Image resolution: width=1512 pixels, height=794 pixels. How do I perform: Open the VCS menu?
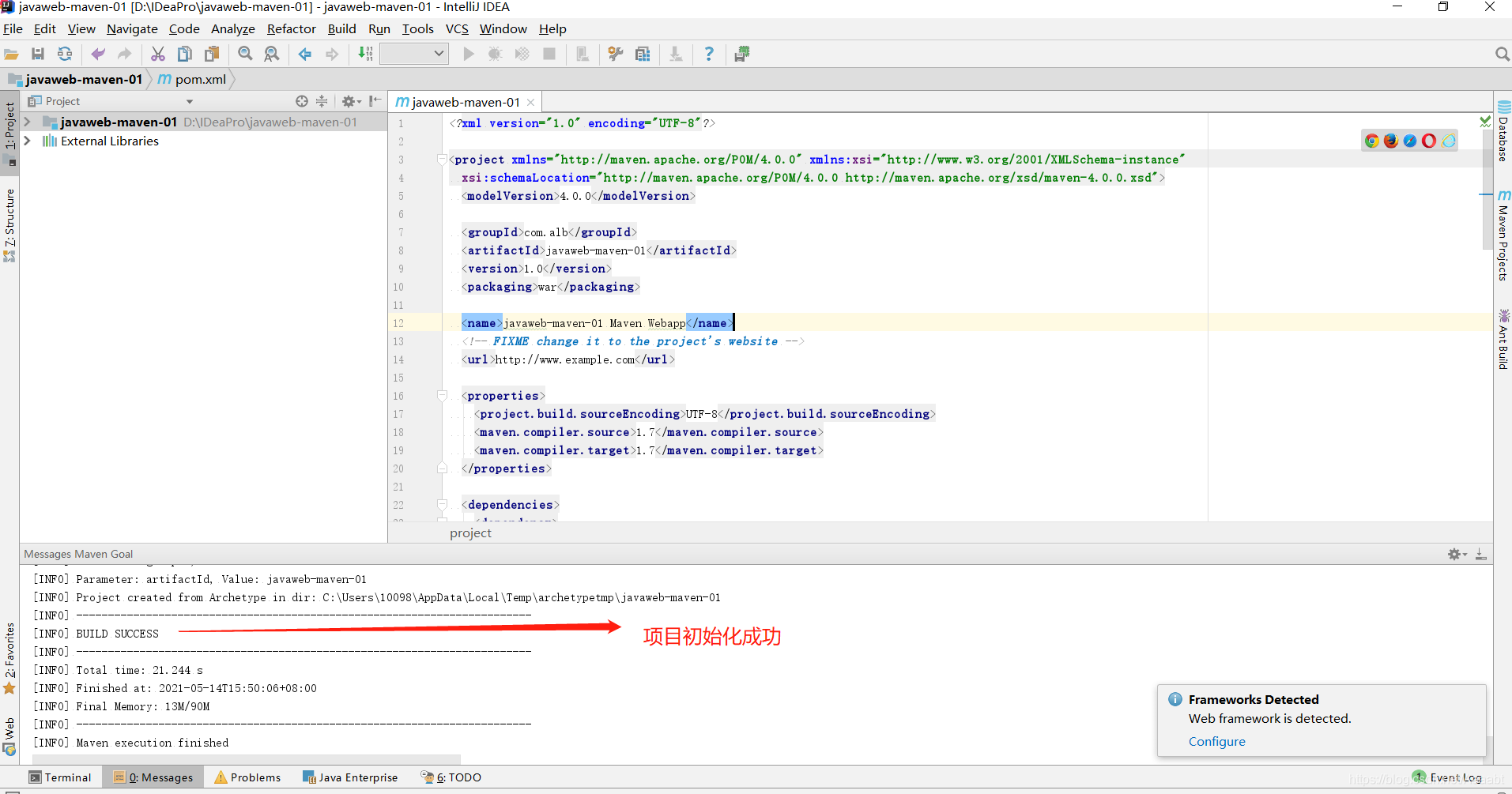[x=457, y=28]
